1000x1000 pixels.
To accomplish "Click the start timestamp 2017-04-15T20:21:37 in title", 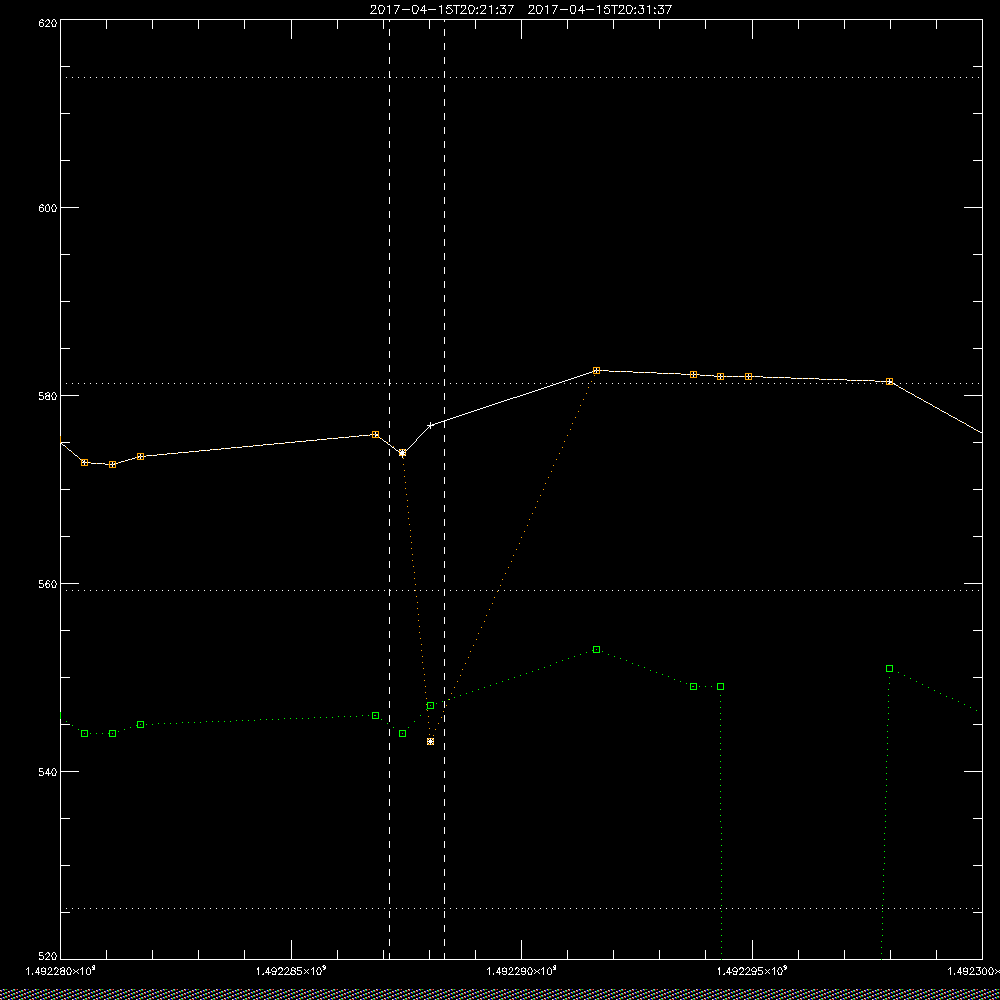I will 441,10.
